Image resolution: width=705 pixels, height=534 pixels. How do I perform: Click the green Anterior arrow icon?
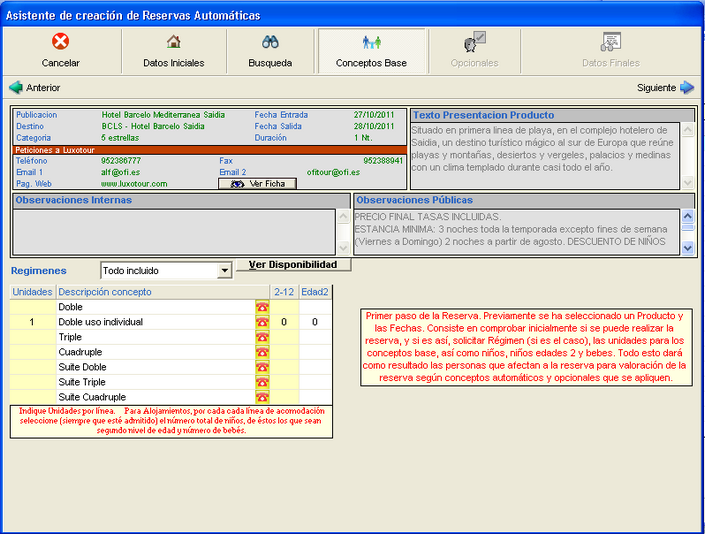[x=16, y=87]
